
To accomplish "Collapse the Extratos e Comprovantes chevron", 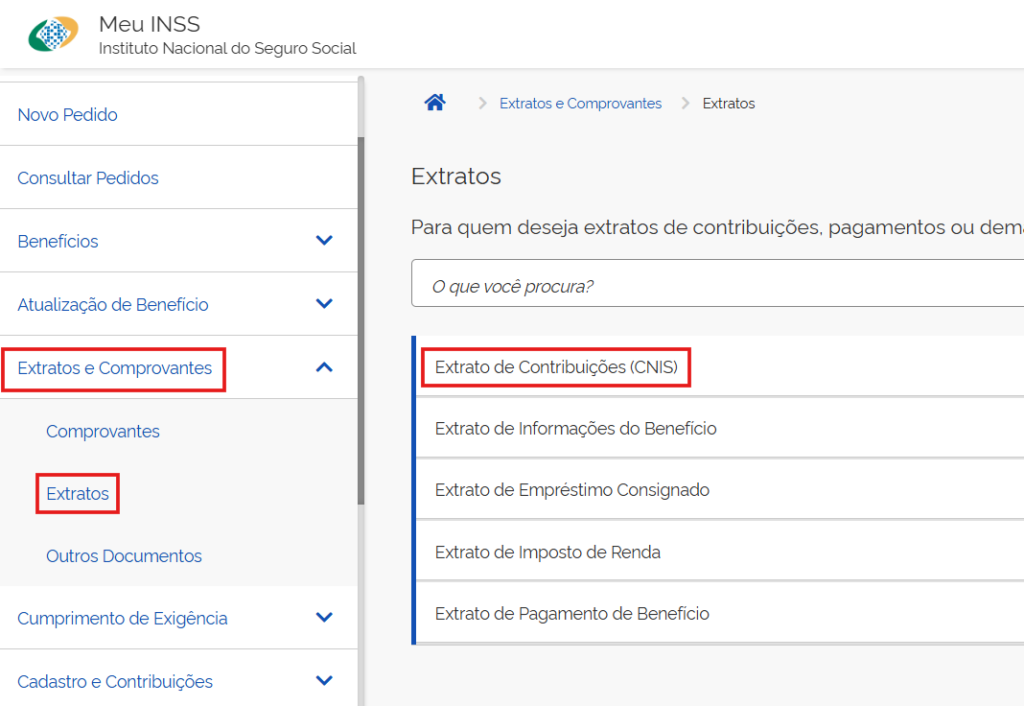I will (323, 367).
